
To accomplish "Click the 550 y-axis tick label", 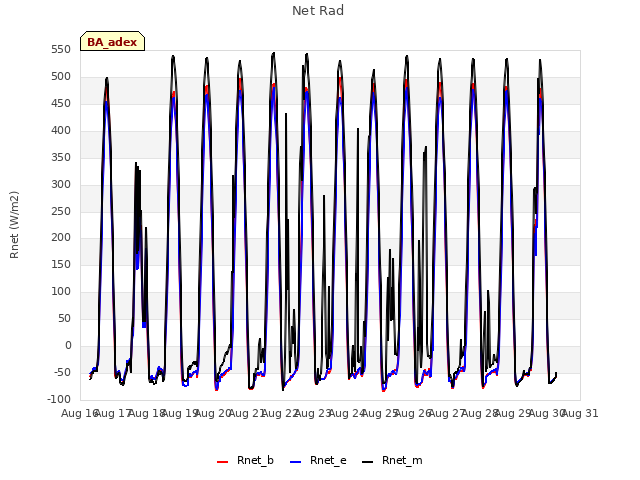I will pyautogui.click(x=61, y=50).
